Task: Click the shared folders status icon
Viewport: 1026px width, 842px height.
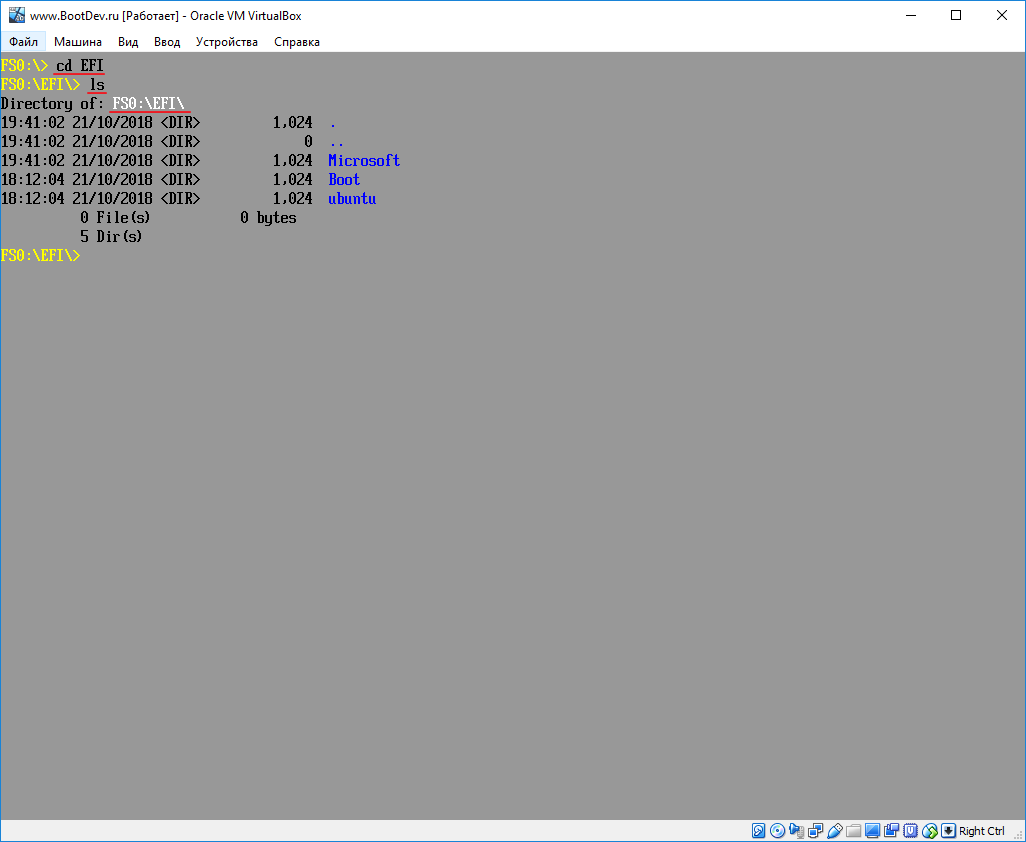Action: coord(853,831)
